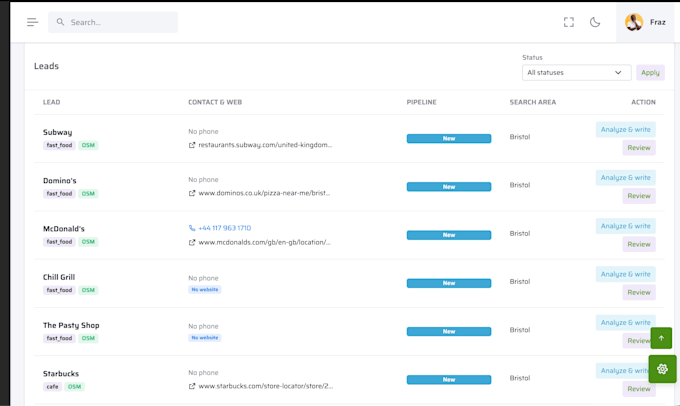The width and height of the screenshot is (680, 406).
Task: Click external link icon for Starbucks website
Action: point(192,386)
